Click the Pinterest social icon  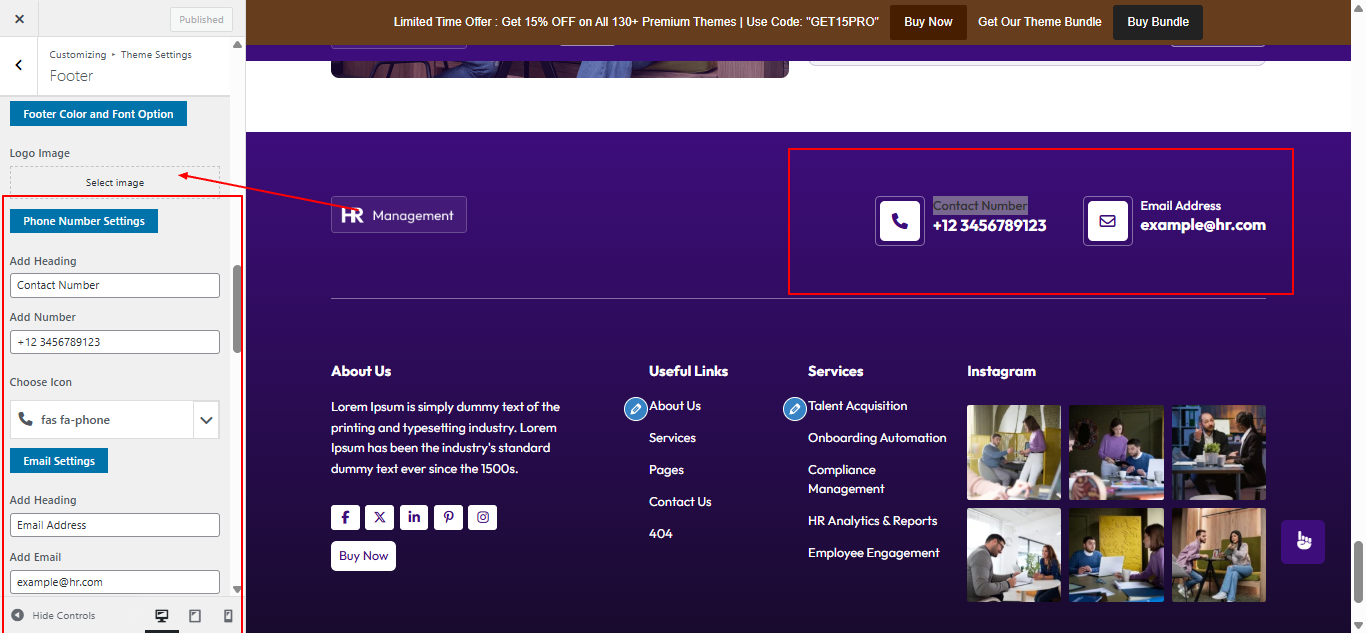click(x=448, y=517)
